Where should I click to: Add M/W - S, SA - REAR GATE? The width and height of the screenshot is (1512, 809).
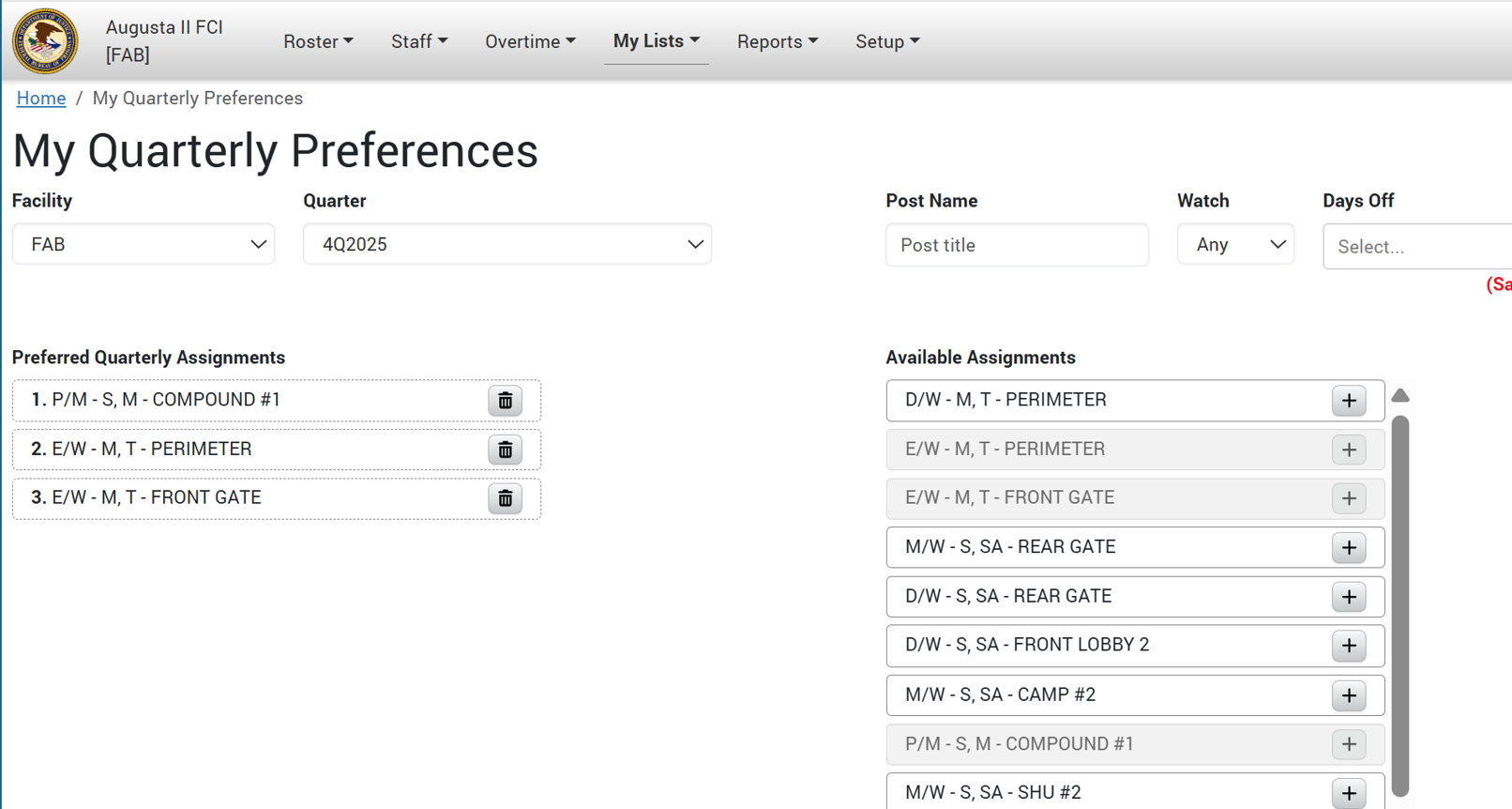(x=1349, y=548)
